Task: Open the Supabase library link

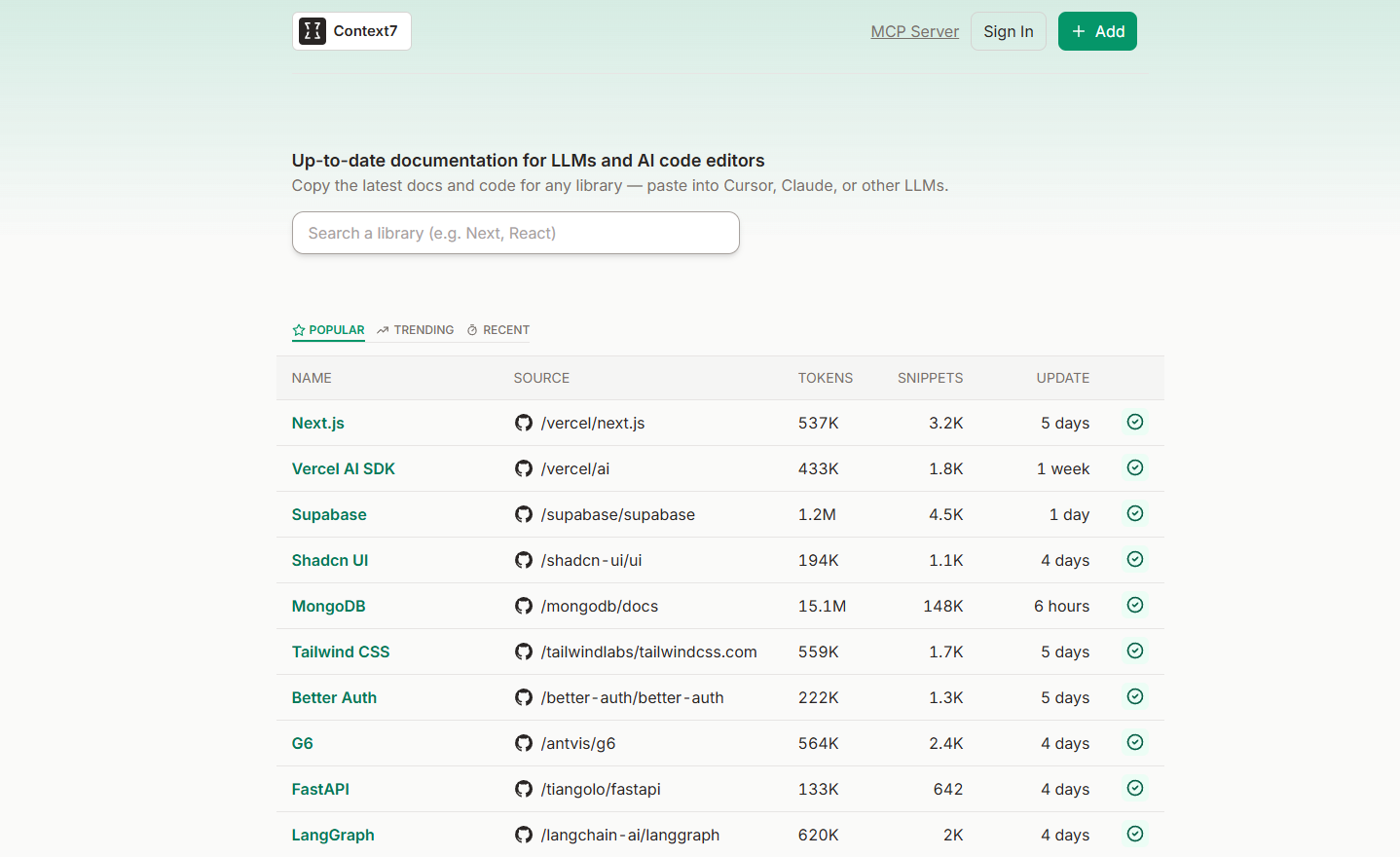Action: coord(329,514)
